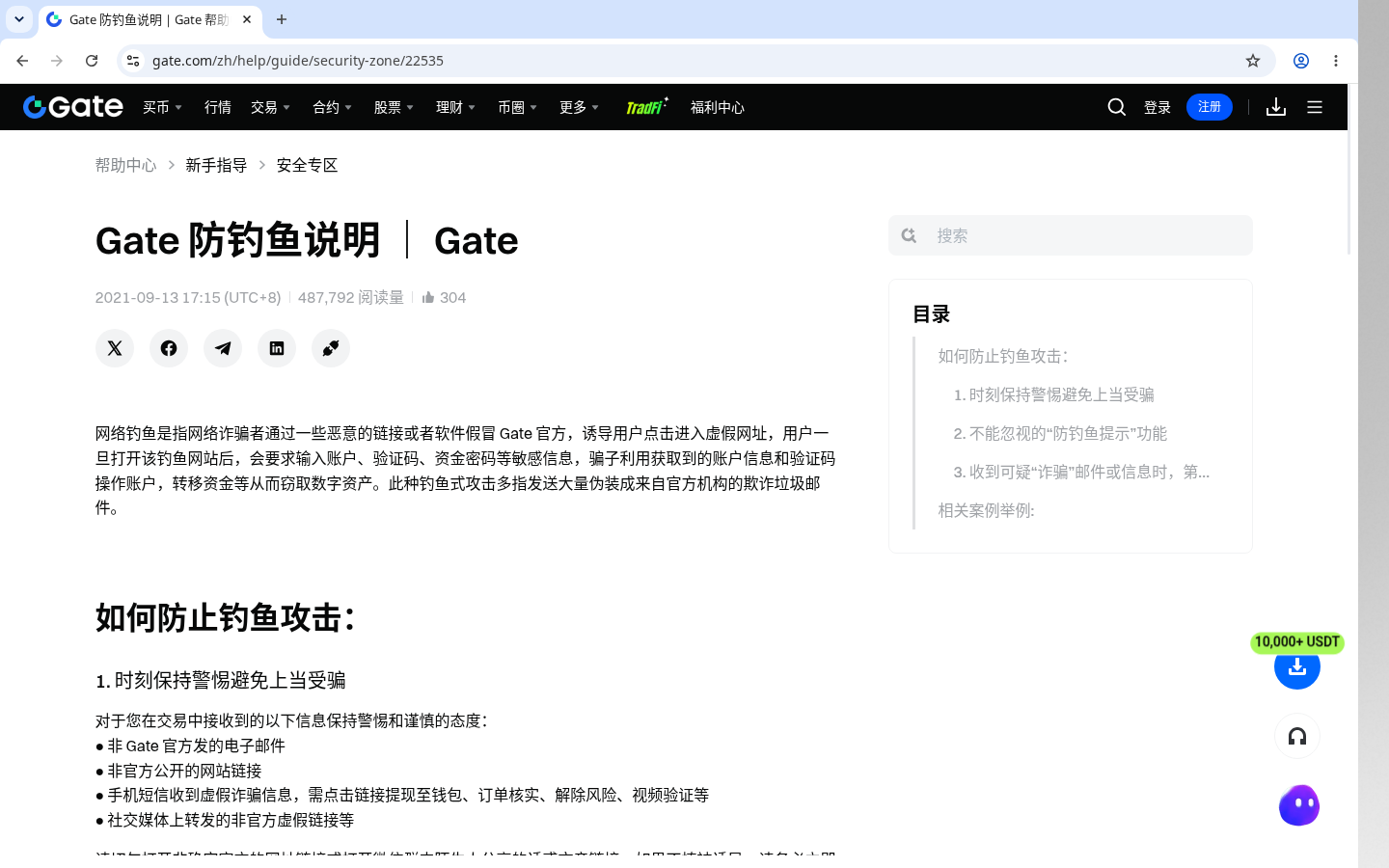Screen dimensions: 1389x868
Task: Open the browser profile icon
Action: tap(1301, 61)
